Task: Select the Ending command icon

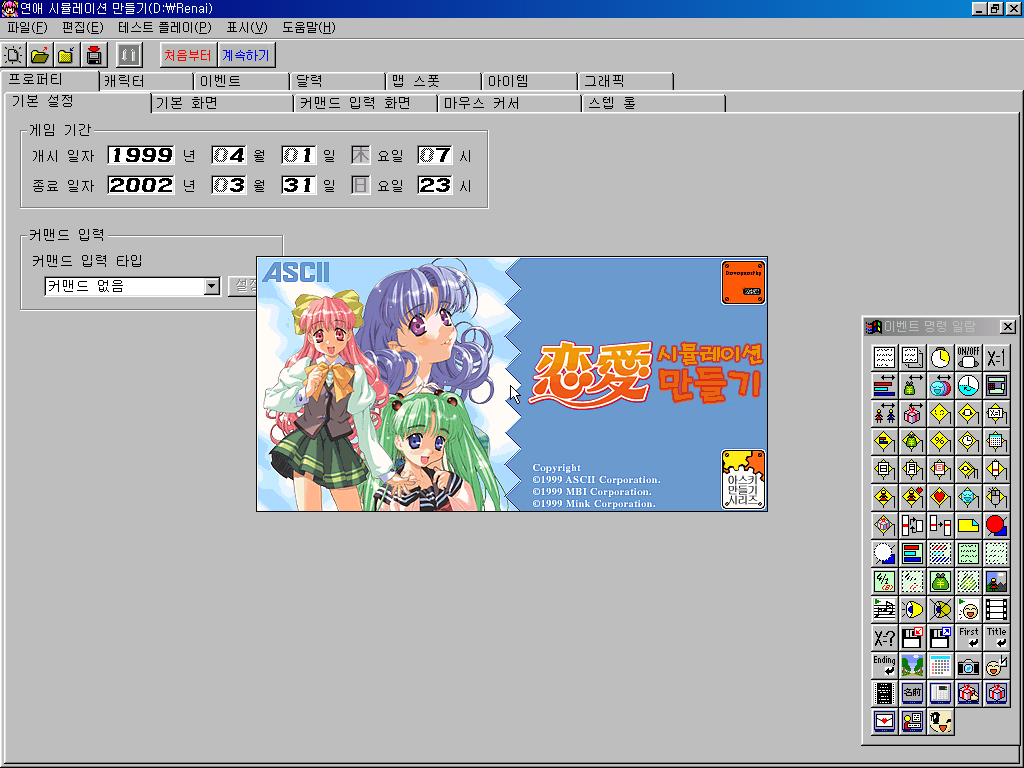Action: tap(884, 665)
